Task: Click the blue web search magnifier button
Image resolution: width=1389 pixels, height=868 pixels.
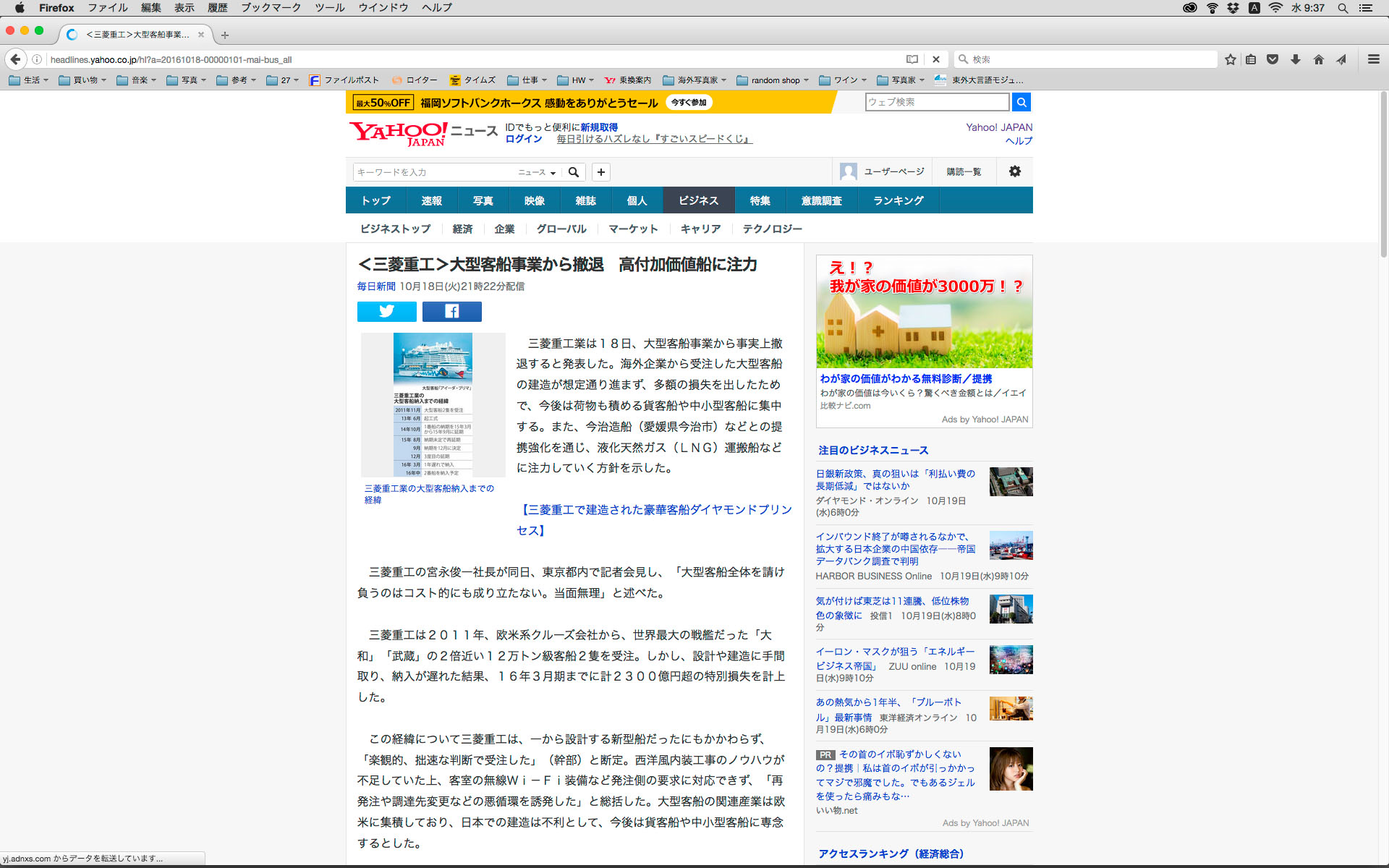Action: 1021,102
